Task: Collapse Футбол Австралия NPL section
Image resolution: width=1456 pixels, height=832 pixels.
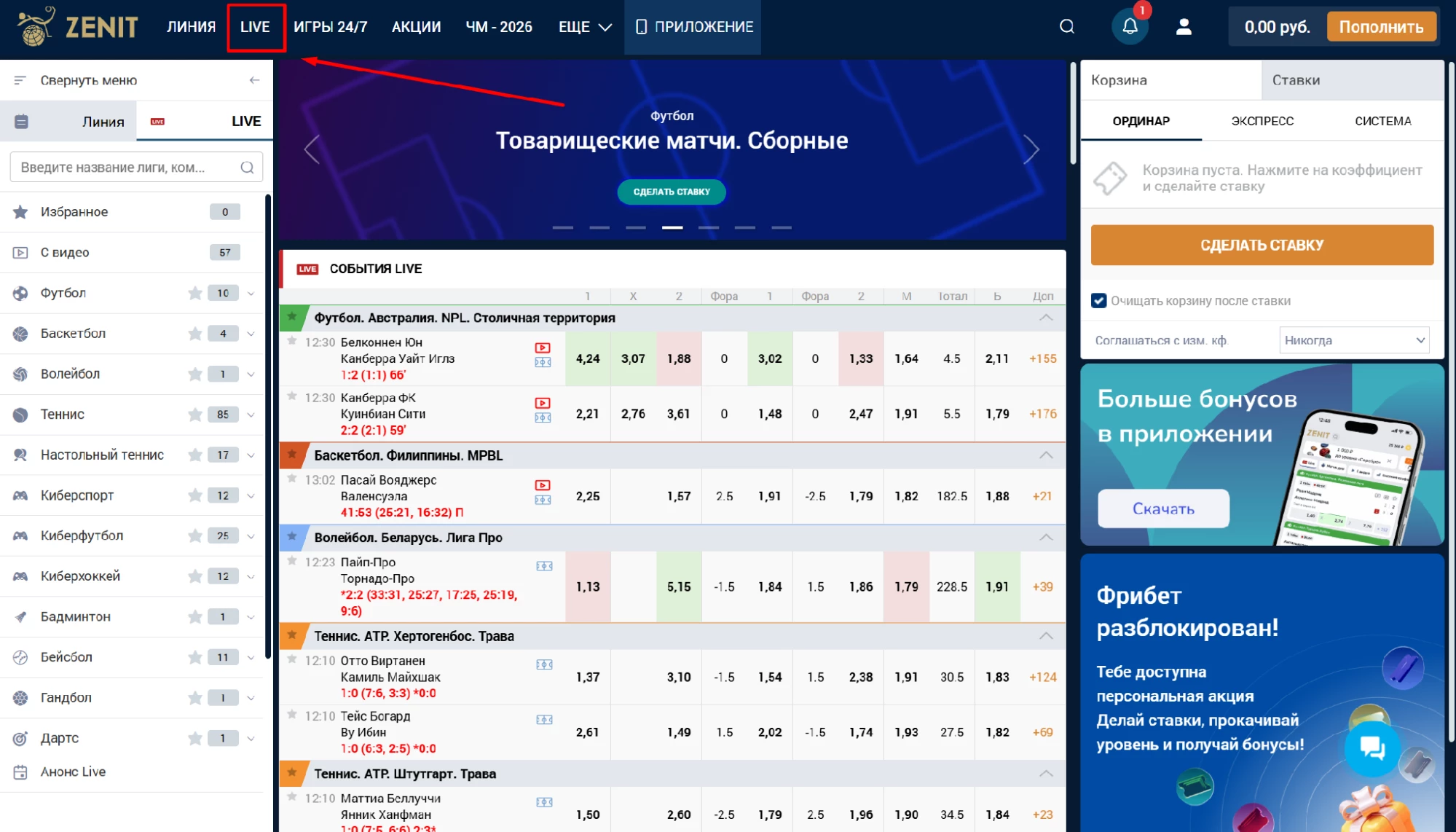Action: (x=1046, y=318)
